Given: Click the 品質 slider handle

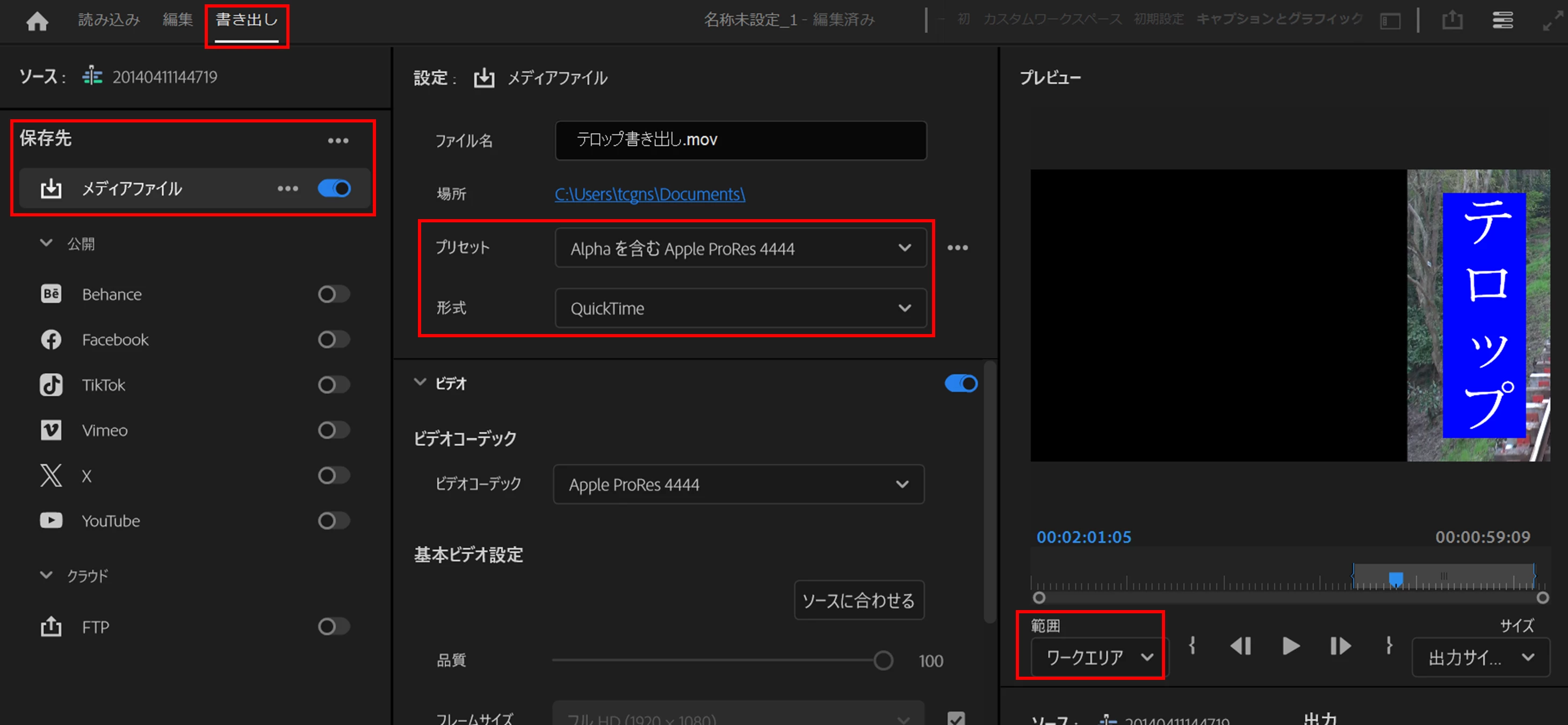Looking at the screenshot, I should coord(883,661).
